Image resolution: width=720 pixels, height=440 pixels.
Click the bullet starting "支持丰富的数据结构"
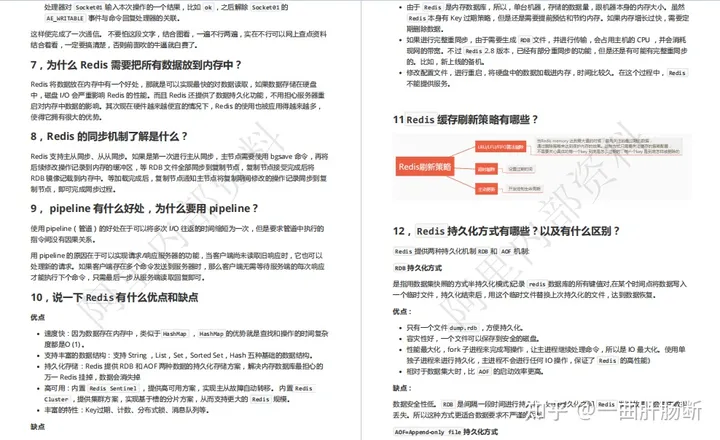pyautogui.click(x=179, y=355)
